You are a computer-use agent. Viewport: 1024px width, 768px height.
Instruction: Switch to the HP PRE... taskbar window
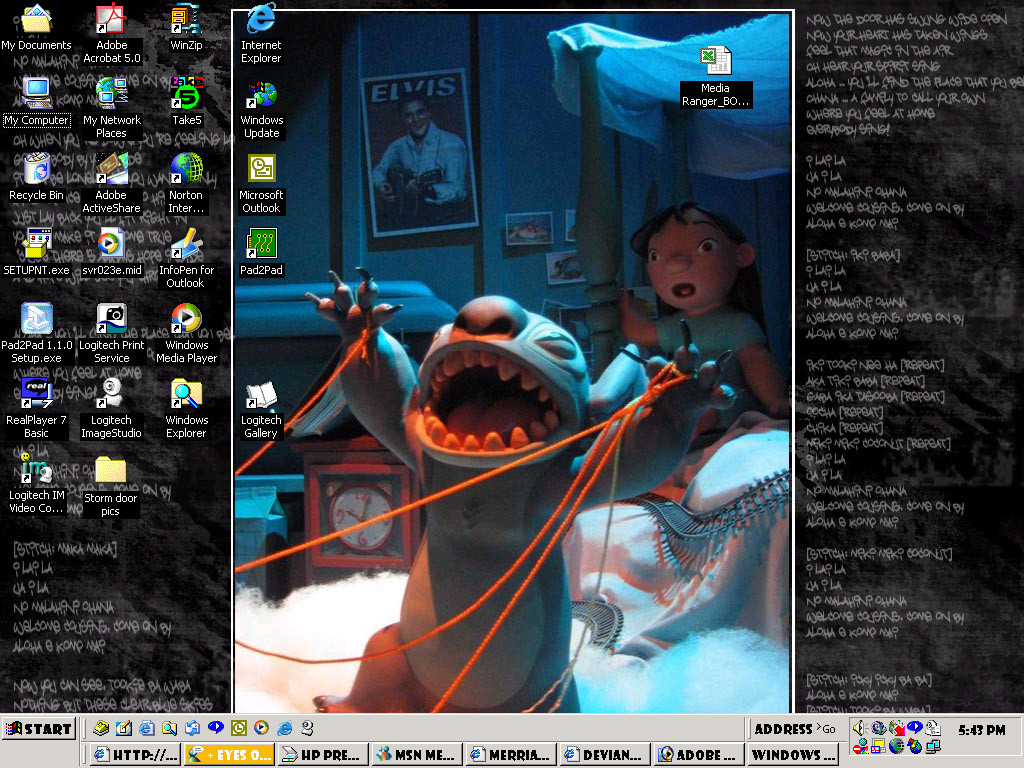click(323, 755)
